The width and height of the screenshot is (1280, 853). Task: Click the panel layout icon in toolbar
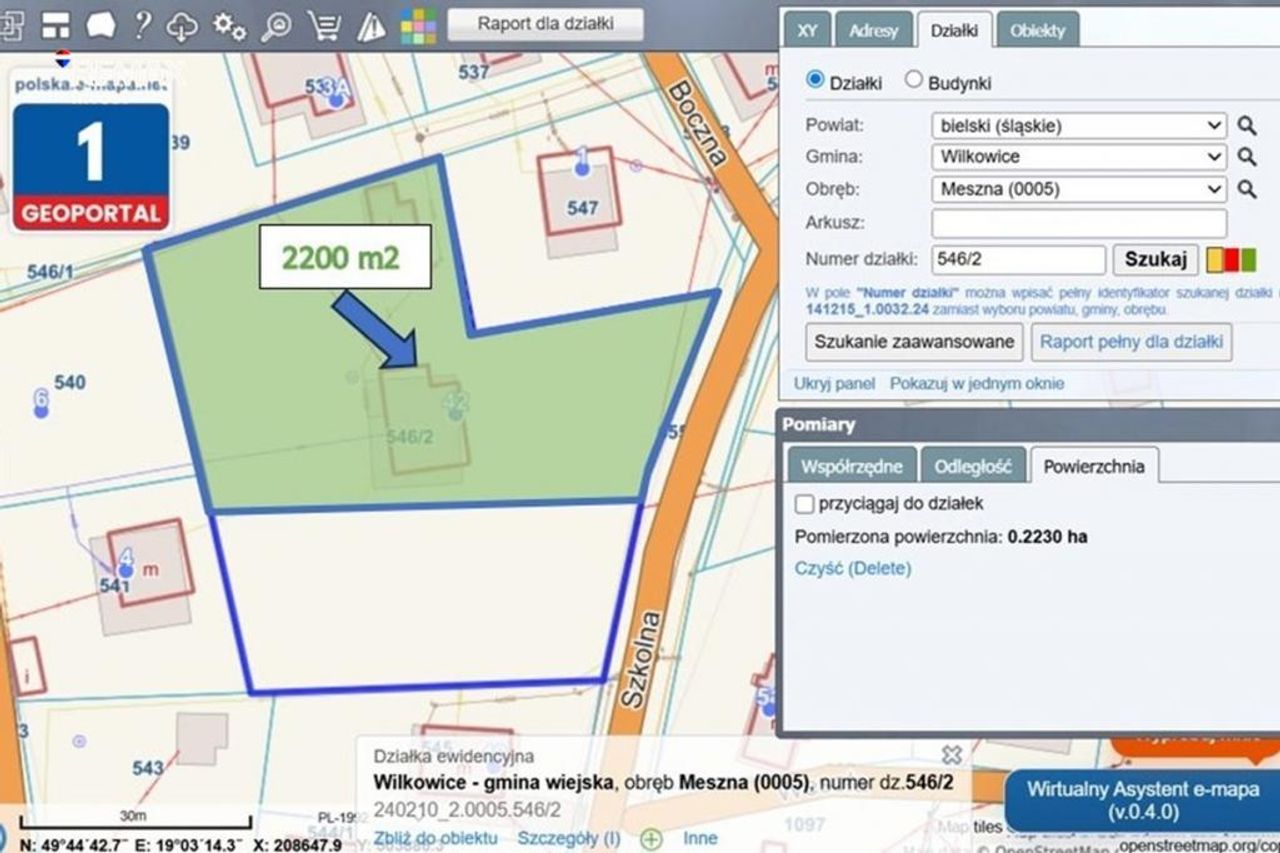click(x=56, y=26)
